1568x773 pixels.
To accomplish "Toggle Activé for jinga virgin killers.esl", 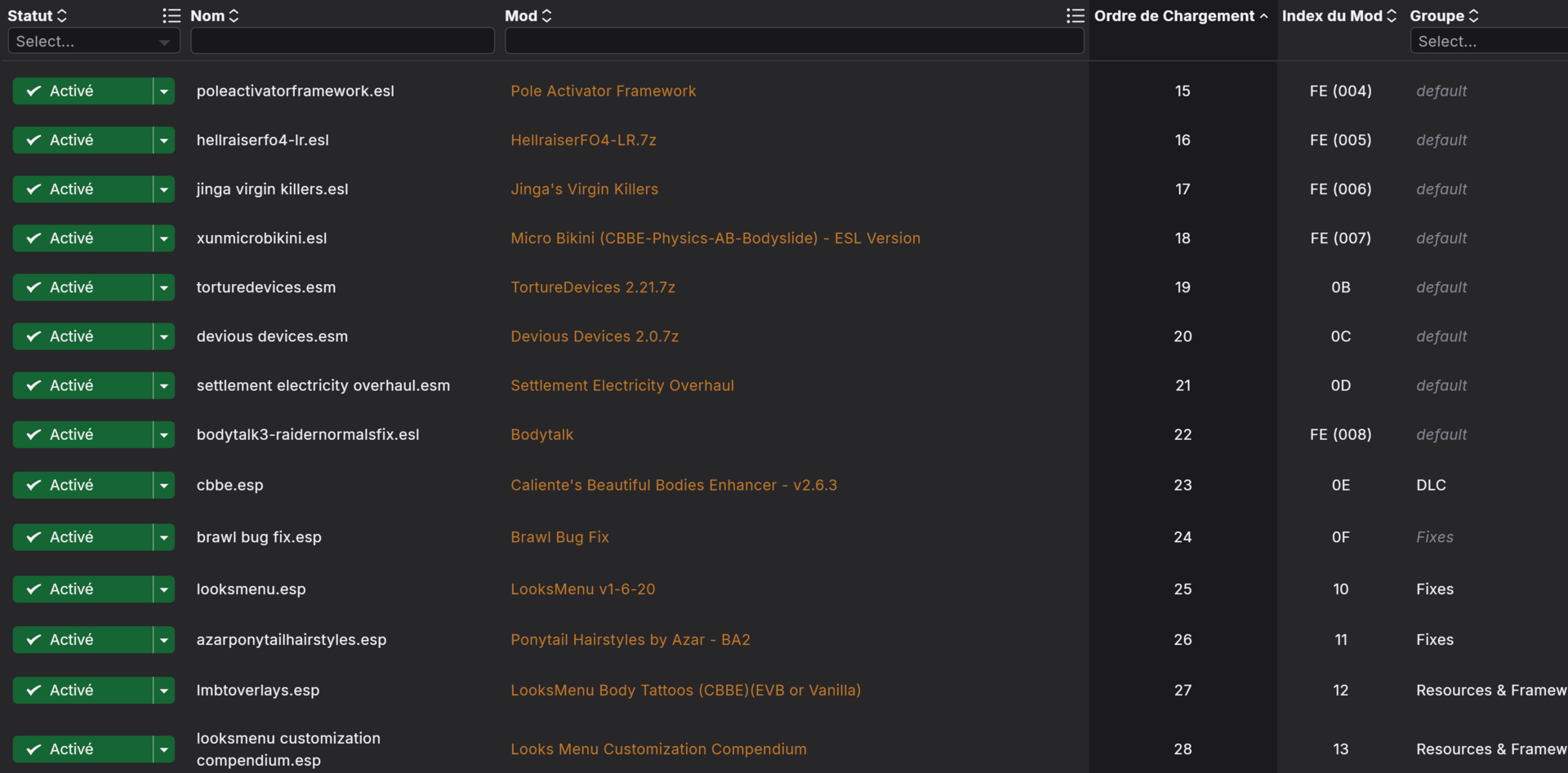I will click(82, 189).
